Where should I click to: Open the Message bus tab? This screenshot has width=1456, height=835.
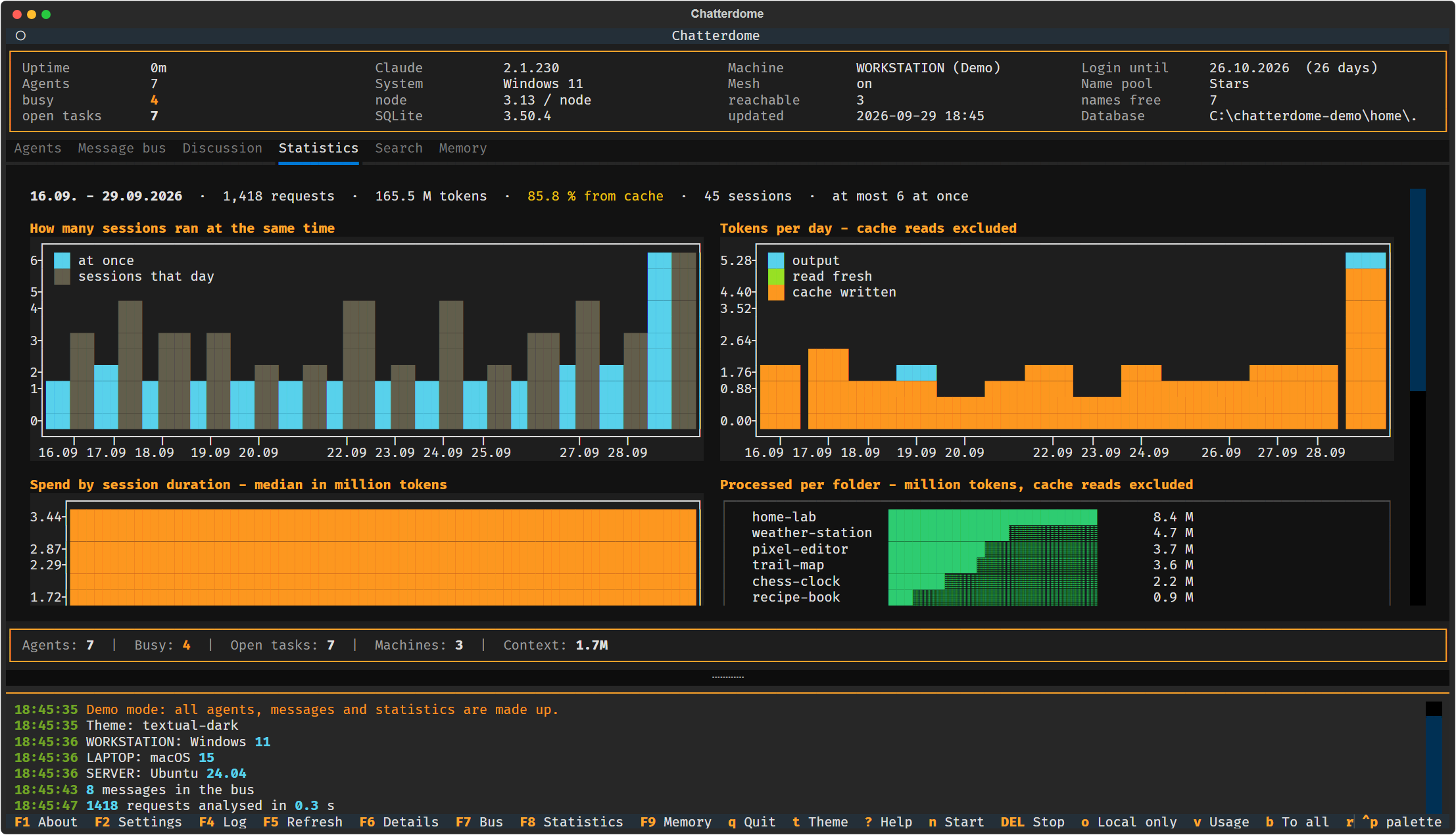tap(122, 149)
